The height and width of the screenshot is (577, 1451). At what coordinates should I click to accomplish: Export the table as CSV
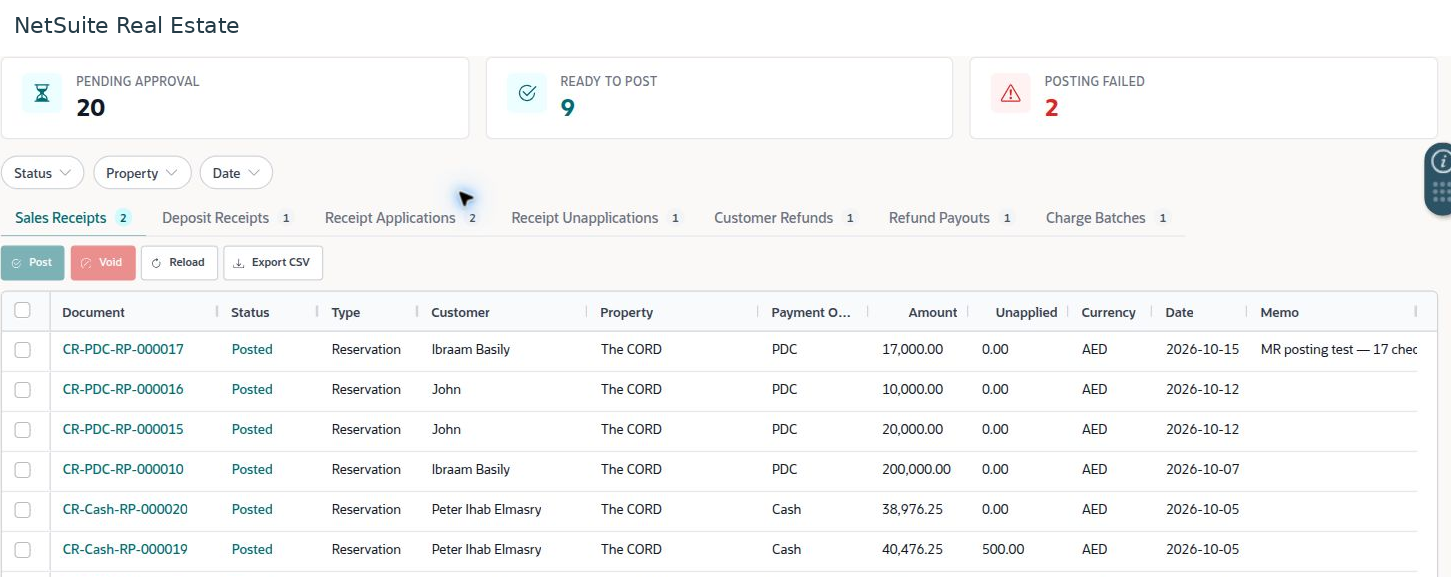273,263
